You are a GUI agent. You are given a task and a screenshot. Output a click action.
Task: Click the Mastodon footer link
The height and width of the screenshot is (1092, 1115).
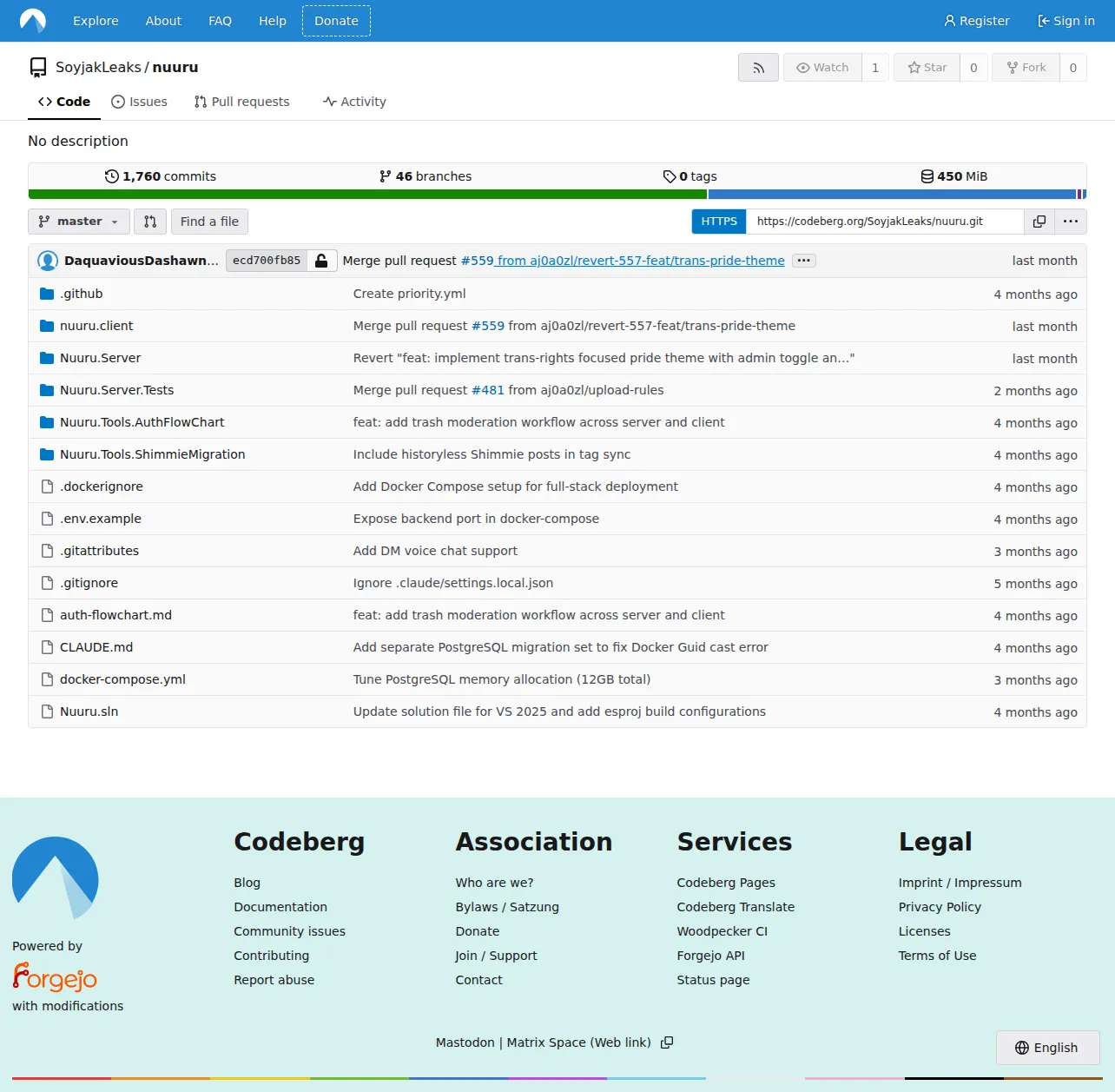465,1042
